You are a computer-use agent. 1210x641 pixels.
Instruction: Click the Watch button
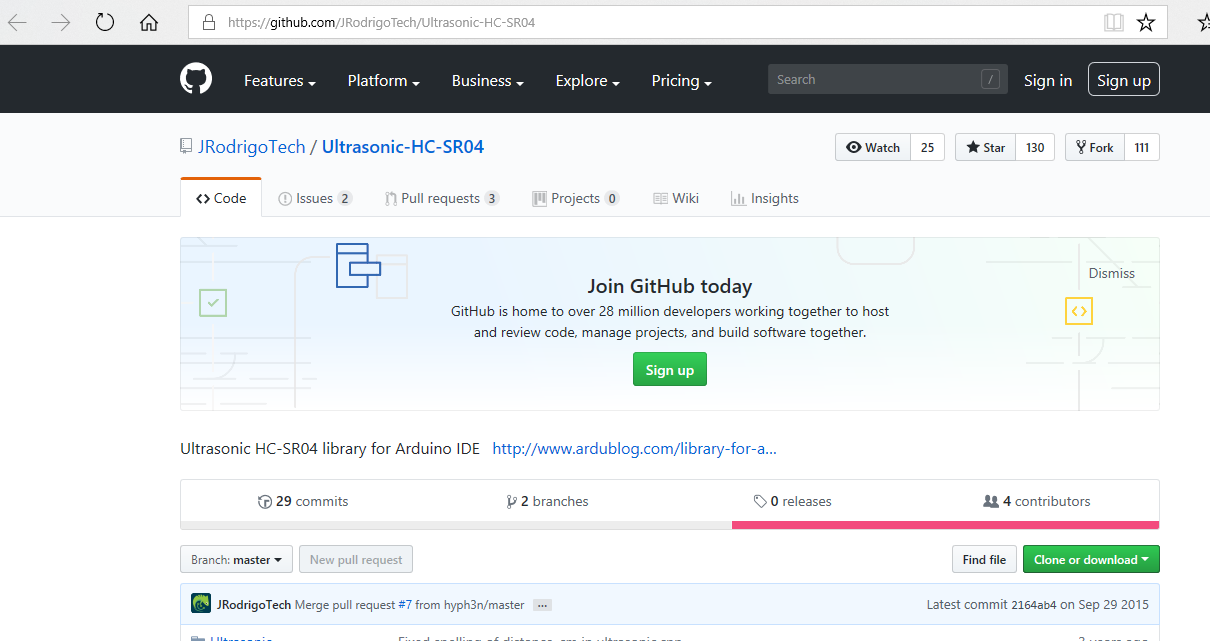tap(873, 147)
